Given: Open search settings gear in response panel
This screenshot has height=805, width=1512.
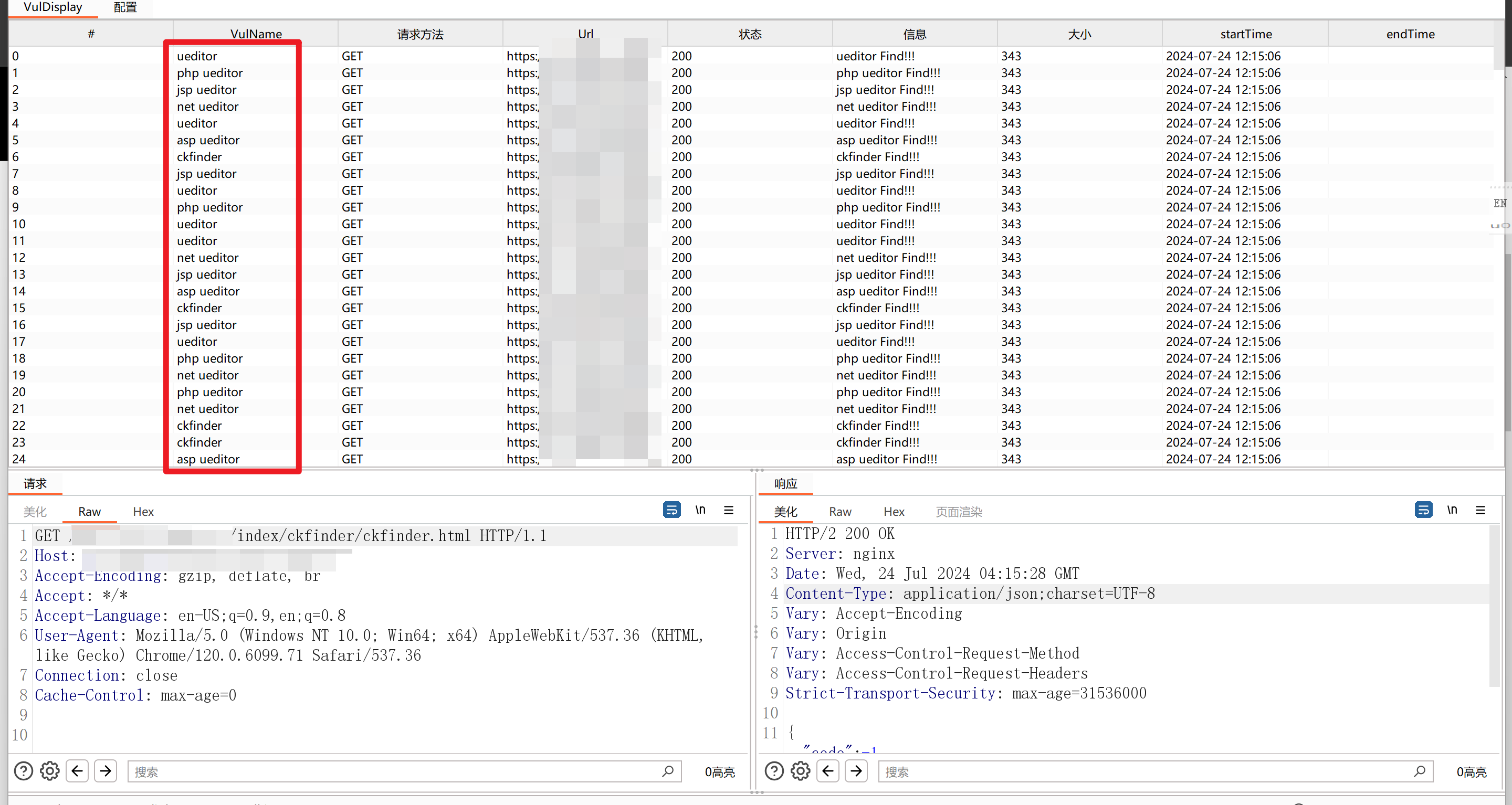Looking at the screenshot, I should (x=801, y=771).
